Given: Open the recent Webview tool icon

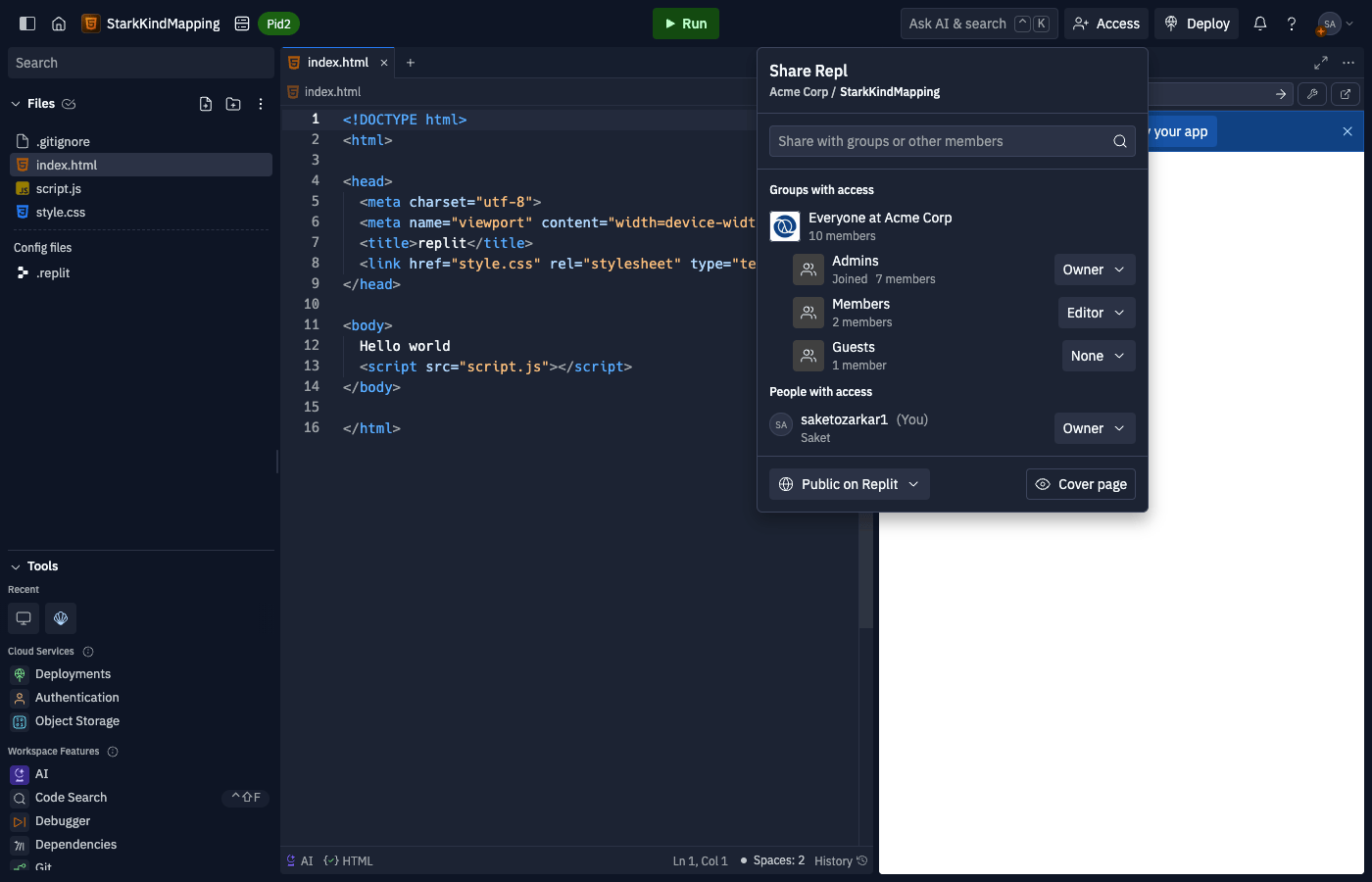Looking at the screenshot, I should (x=24, y=618).
